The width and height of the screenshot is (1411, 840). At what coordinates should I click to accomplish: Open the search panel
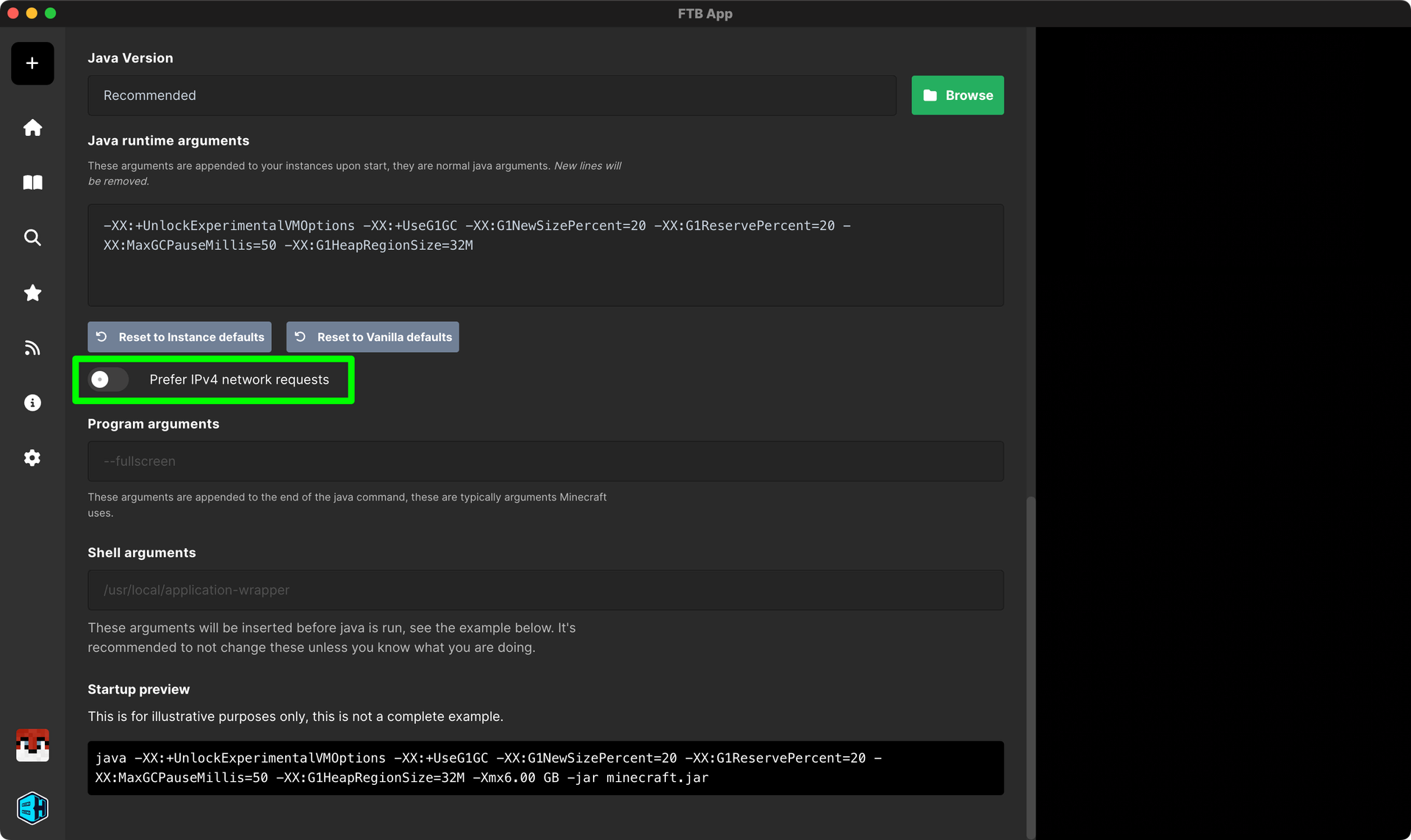click(32, 237)
